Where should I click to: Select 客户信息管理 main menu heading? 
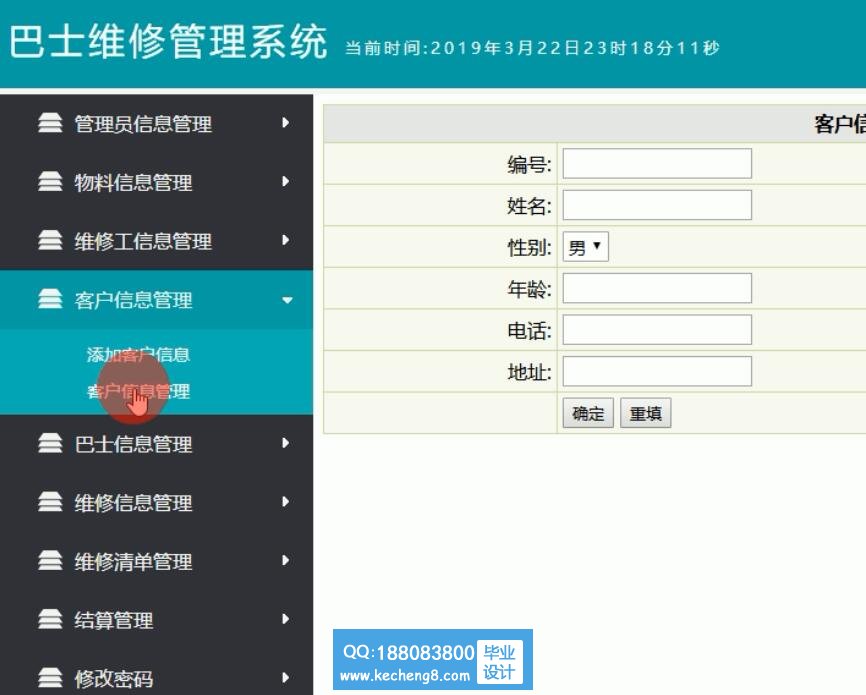pyautogui.click(x=133, y=300)
